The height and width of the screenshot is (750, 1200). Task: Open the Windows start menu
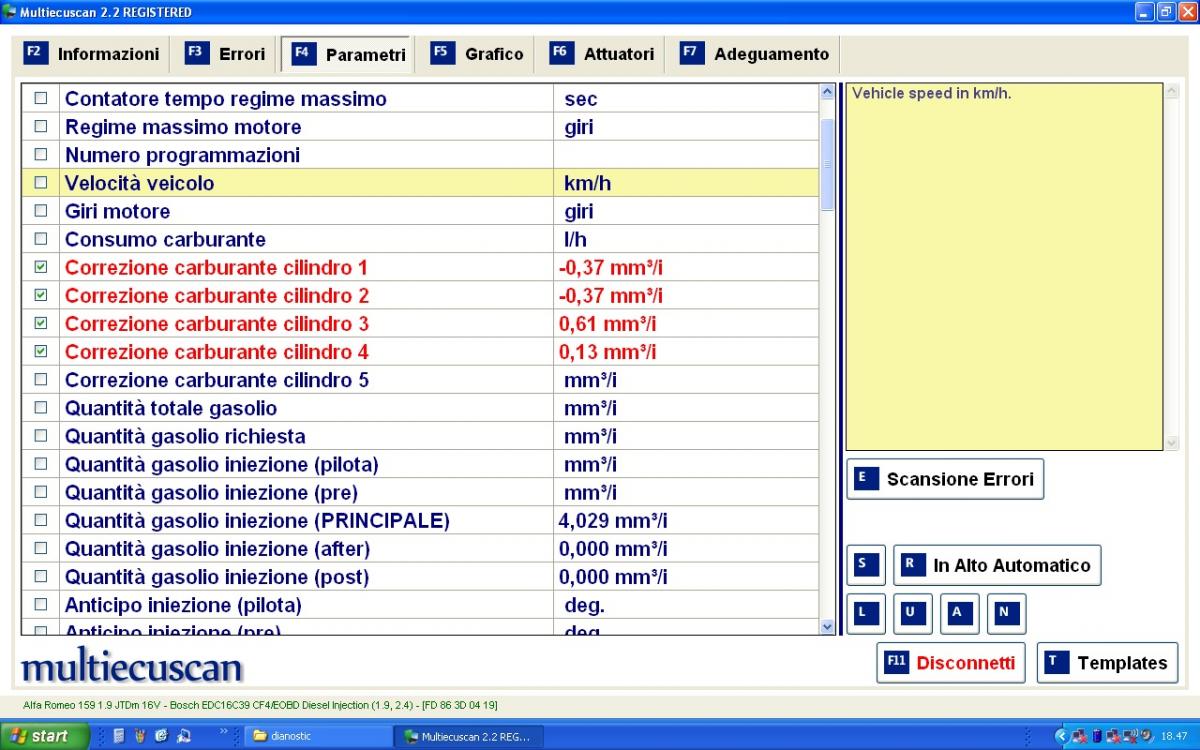[44, 736]
